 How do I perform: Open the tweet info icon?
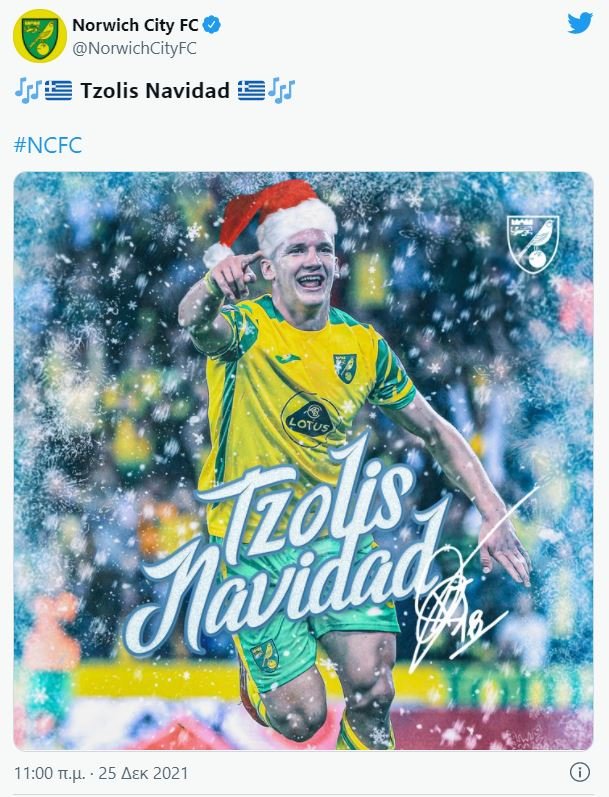580,772
